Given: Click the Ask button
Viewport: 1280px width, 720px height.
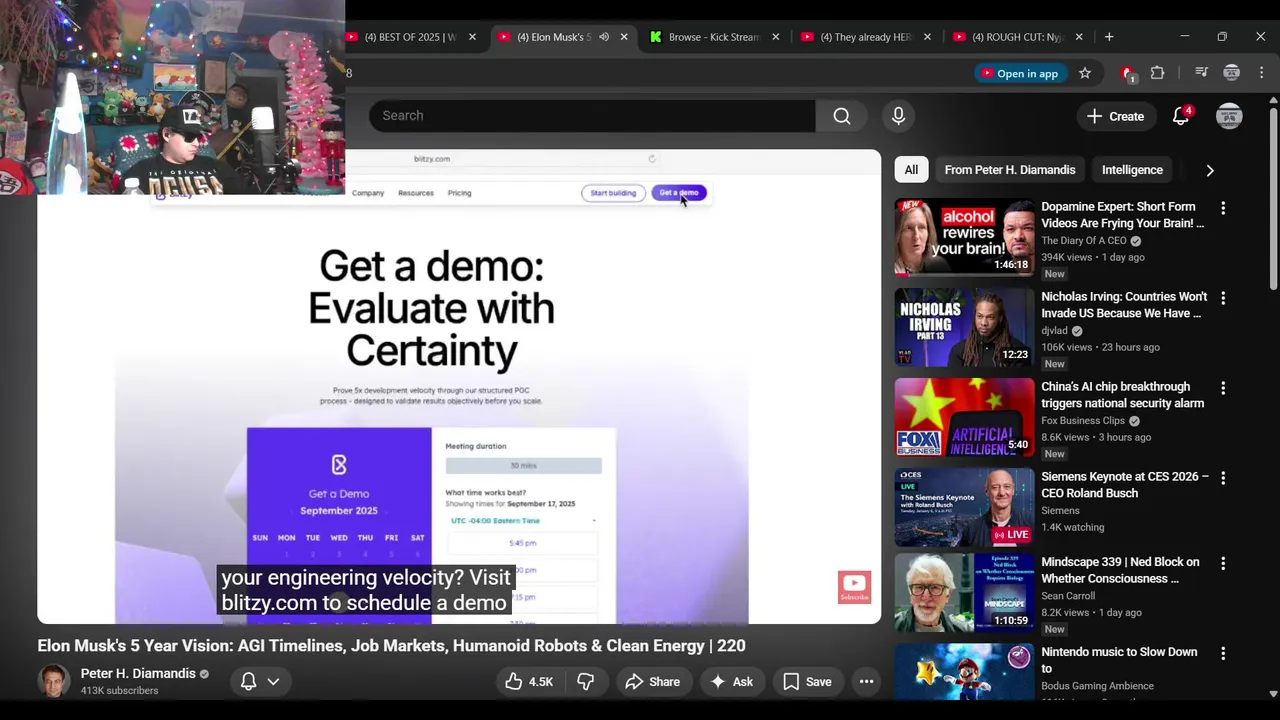Looking at the screenshot, I should [731, 682].
